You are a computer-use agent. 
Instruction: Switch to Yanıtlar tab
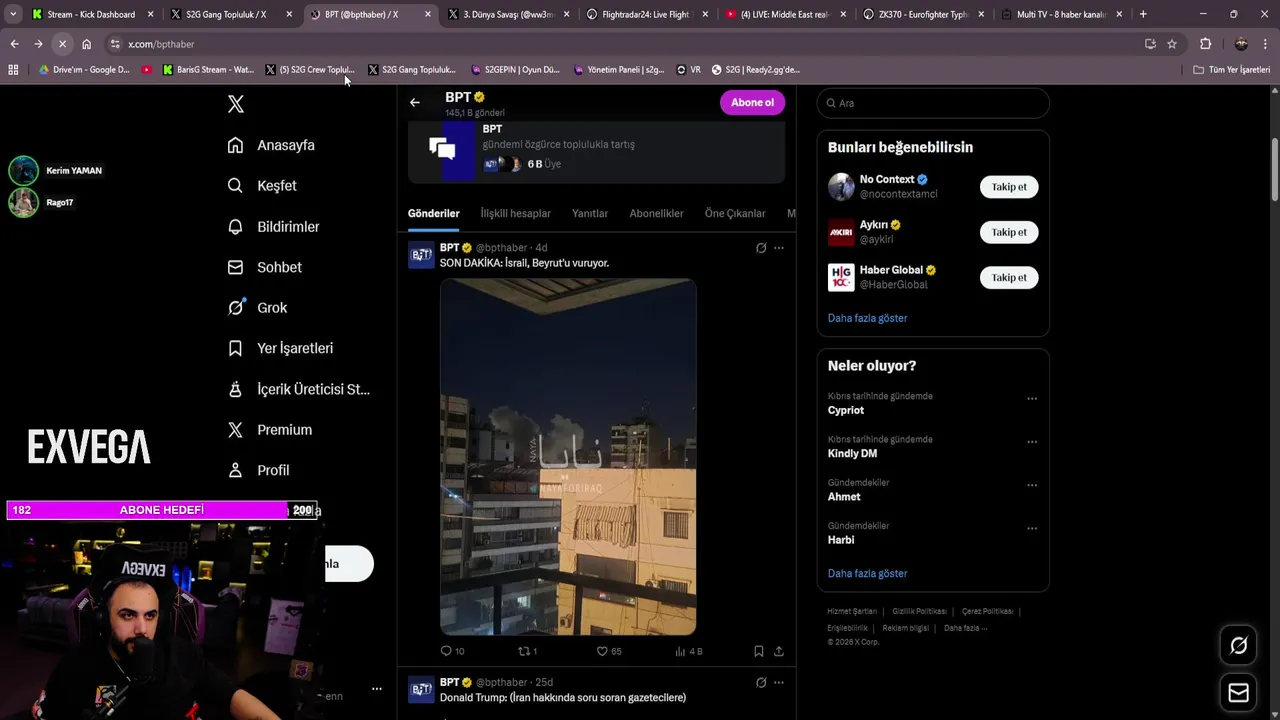590,213
